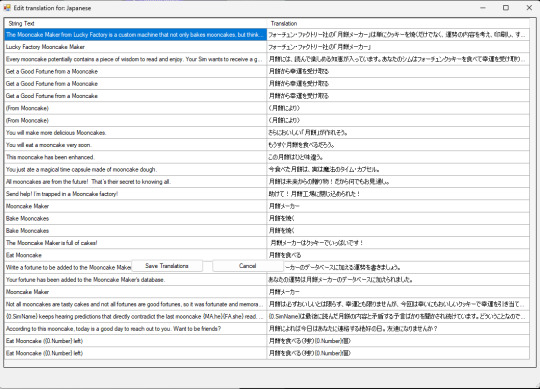Edit translation for 'You just ate a magical time capsule'
Screen dimensions: 540x389
(x=398, y=169)
